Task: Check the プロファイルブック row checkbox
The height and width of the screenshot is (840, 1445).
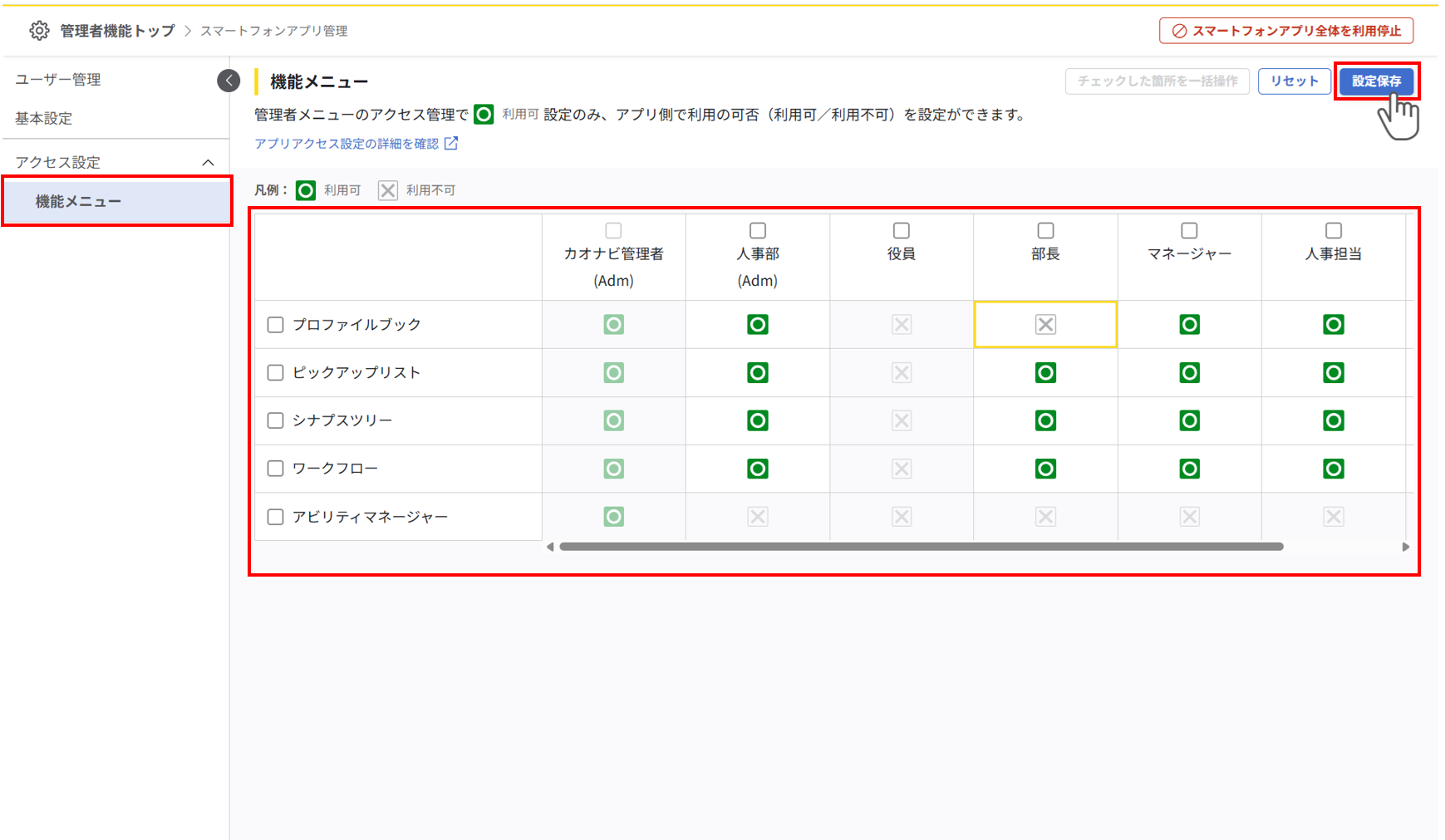Action: click(275, 324)
